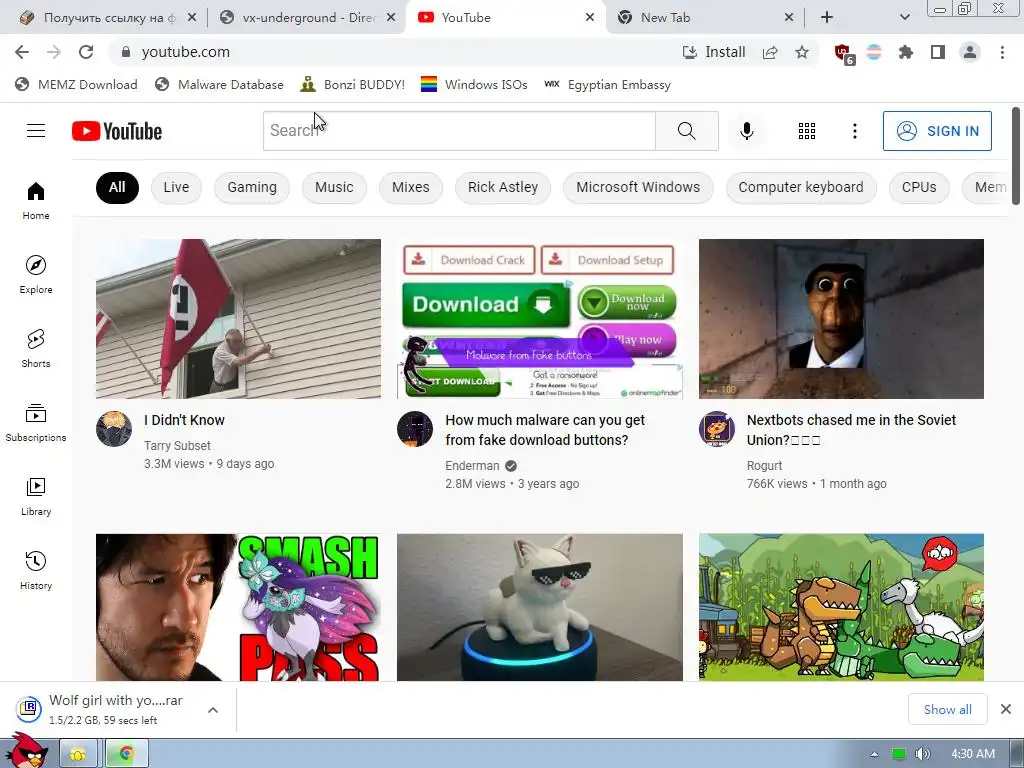Open the Malware Database bookmark
This screenshot has height=768, width=1024.
[x=219, y=84]
